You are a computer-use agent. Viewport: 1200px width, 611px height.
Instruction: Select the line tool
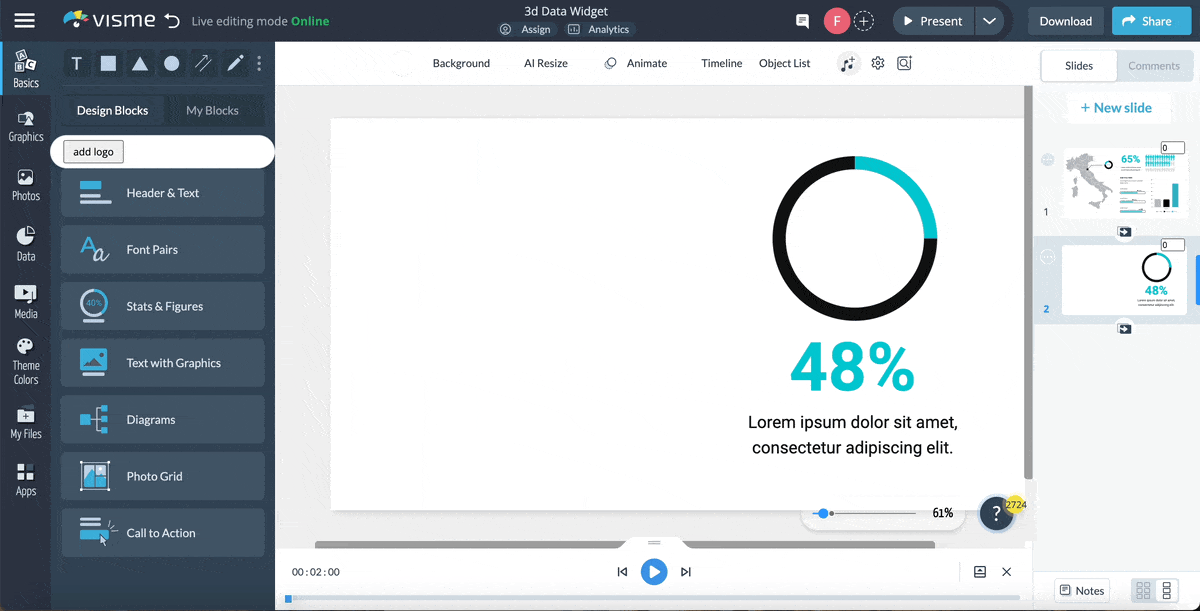203,63
